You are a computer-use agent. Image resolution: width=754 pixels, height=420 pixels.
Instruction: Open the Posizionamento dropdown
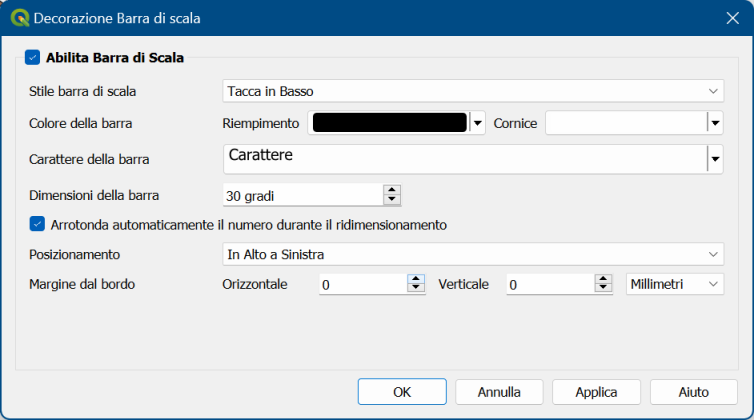coord(473,254)
